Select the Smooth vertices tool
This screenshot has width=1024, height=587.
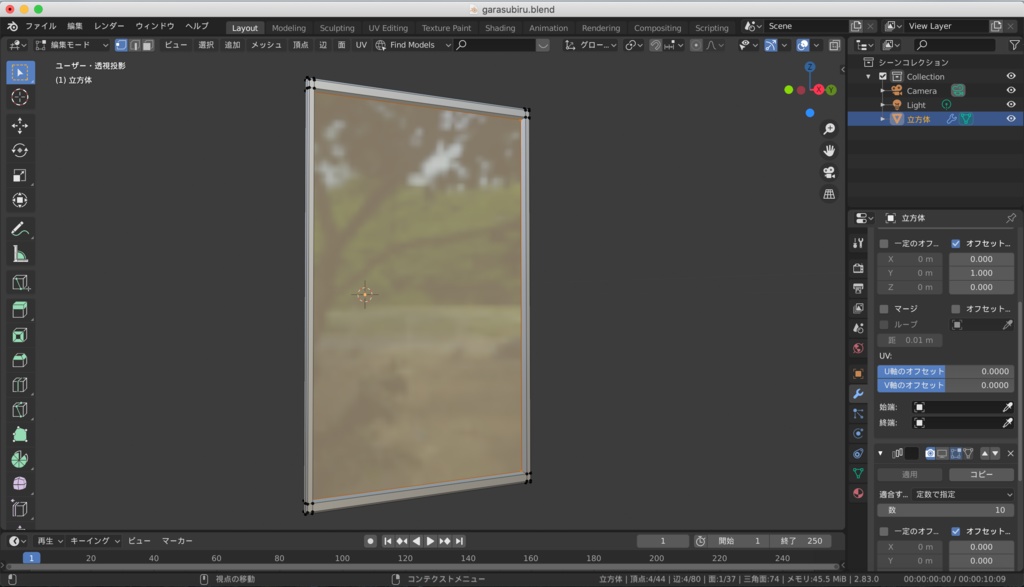tap(20, 484)
